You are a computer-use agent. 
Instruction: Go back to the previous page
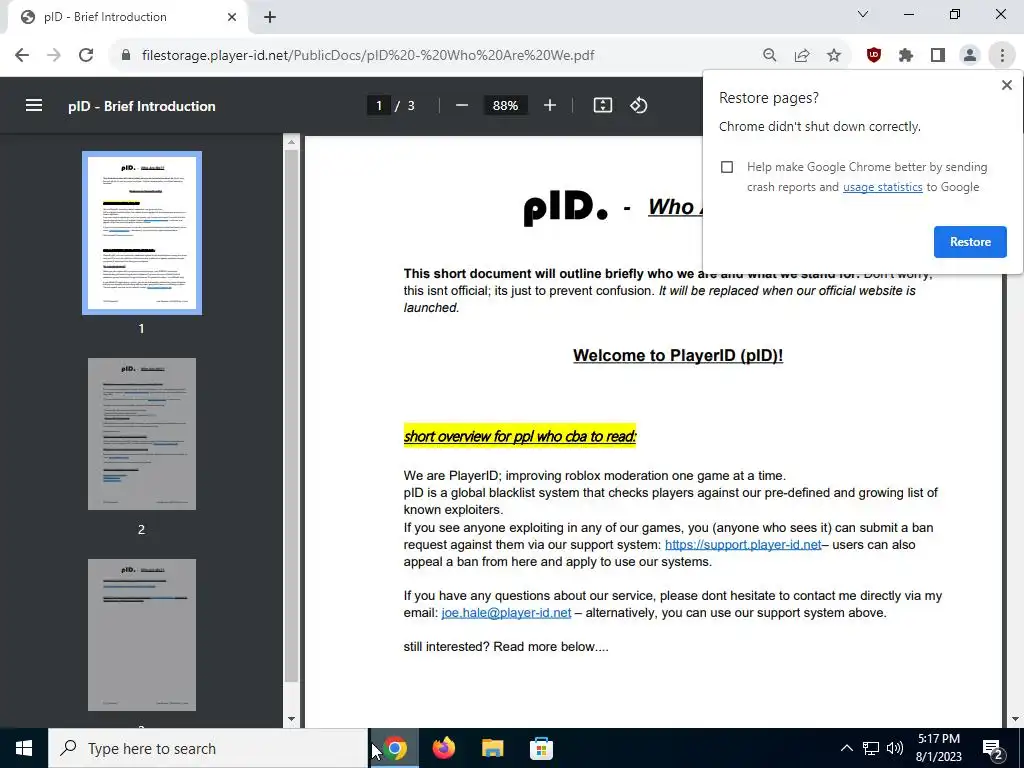click(x=22, y=56)
